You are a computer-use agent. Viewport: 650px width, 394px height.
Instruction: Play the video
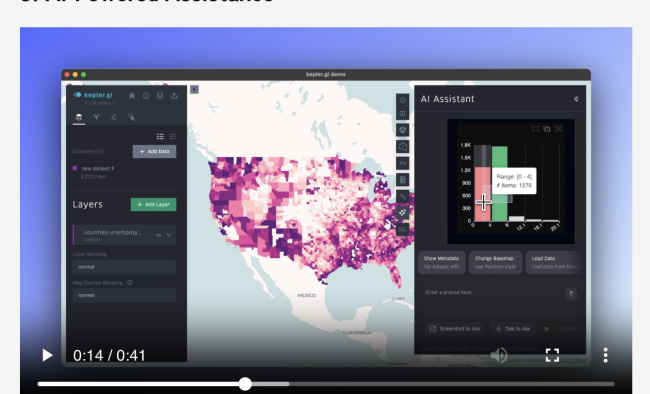pyautogui.click(x=47, y=355)
